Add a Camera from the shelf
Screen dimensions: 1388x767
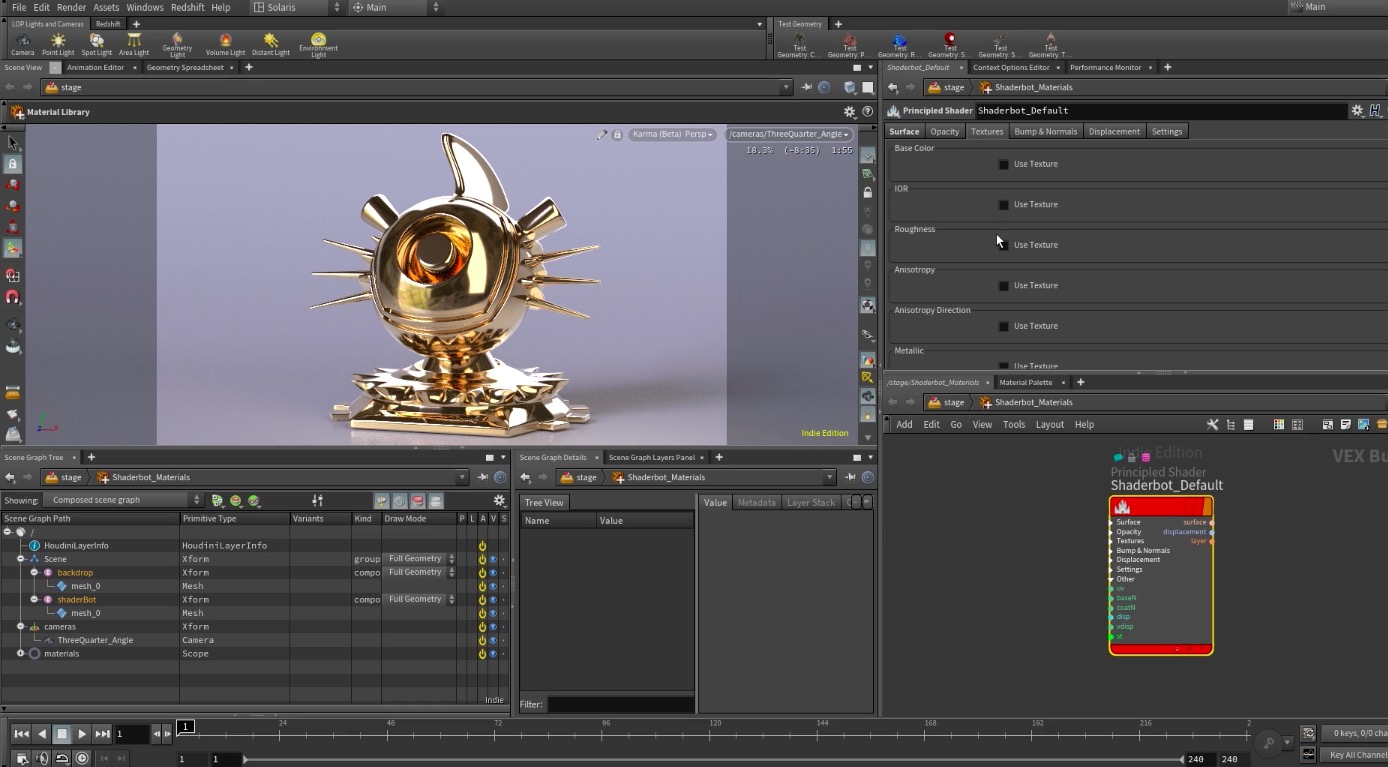tap(22, 44)
